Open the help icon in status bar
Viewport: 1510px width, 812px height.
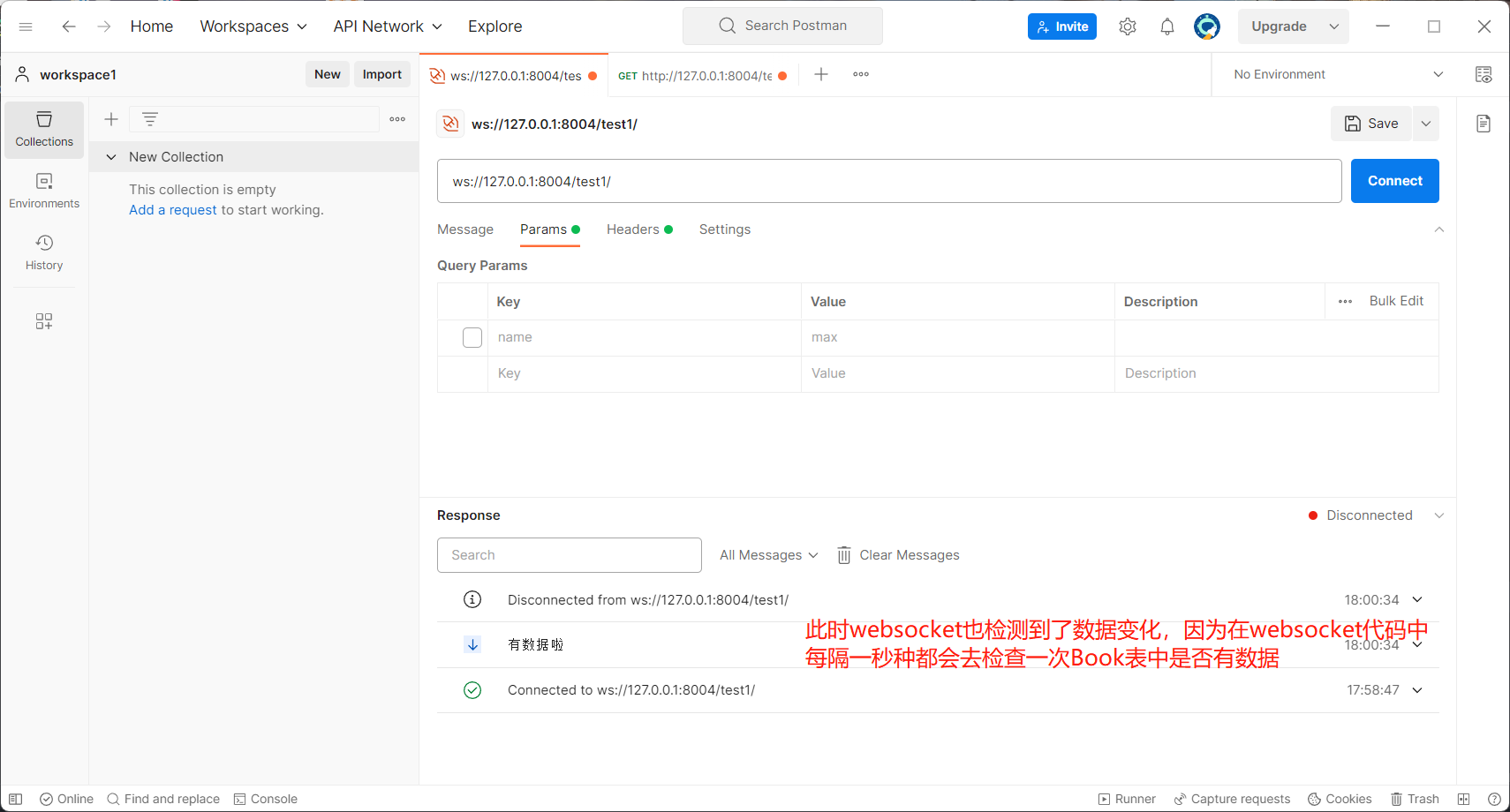click(x=1494, y=799)
